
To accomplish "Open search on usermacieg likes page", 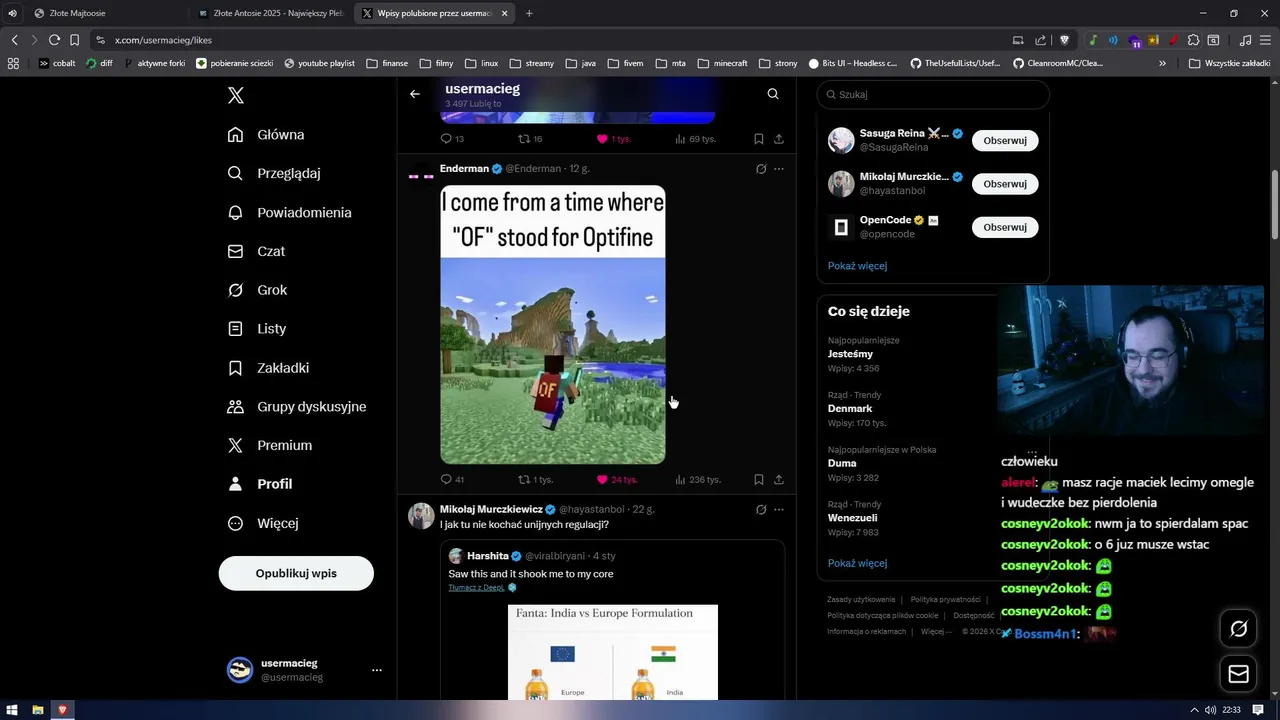I will [773, 94].
